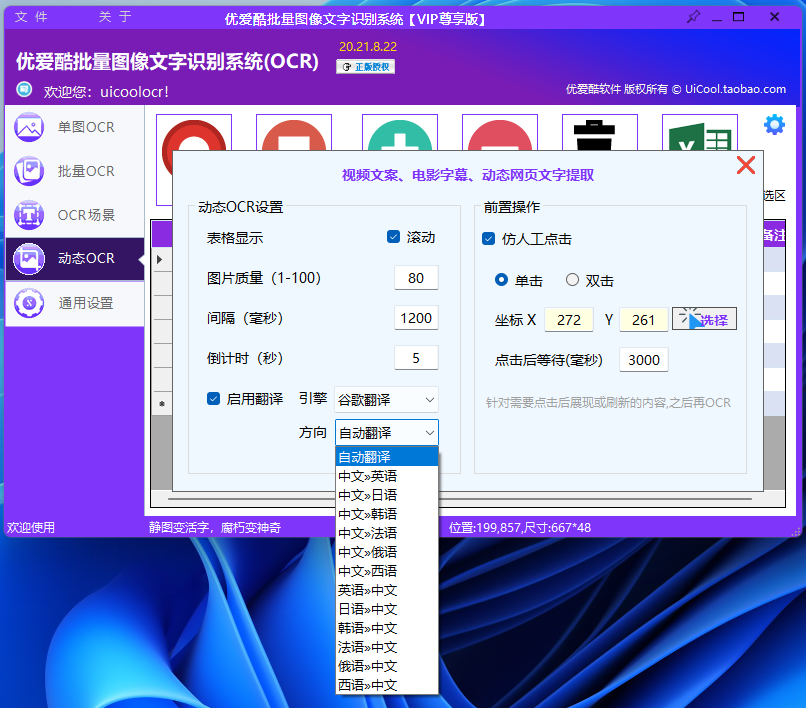Close the dialog with the red X
The width and height of the screenshot is (806, 708).
(746, 165)
